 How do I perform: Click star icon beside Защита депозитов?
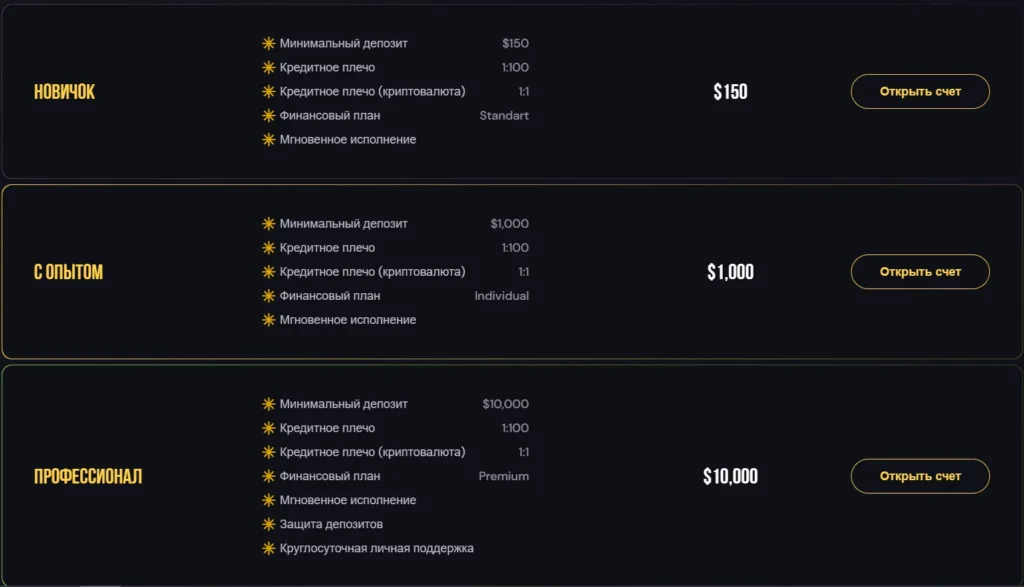[268, 524]
